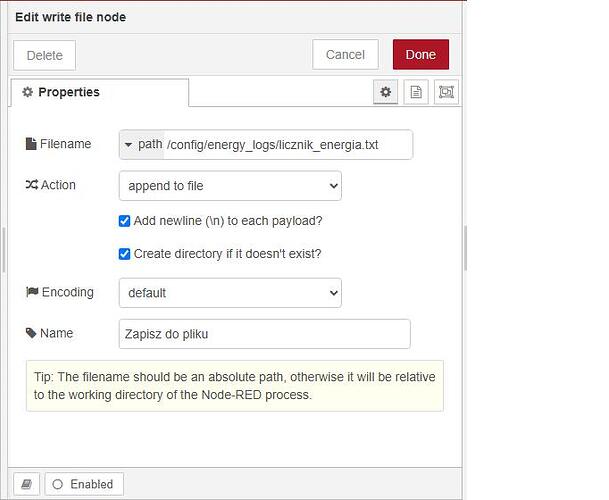Open the Action dropdown append to file
Screen dimensions: 609x500
click(230, 186)
